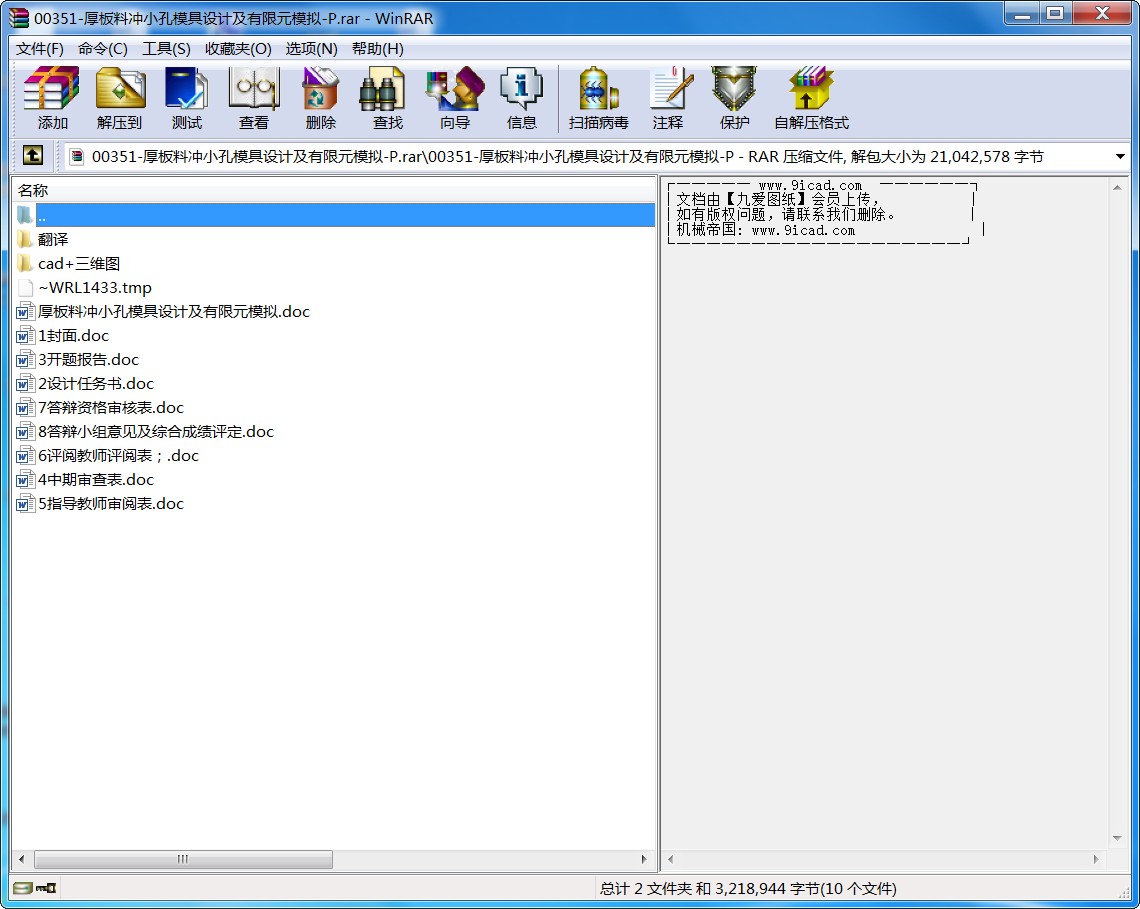
Task: Run the 测试 (Test) archive tool
Action: tap(186, 98)
